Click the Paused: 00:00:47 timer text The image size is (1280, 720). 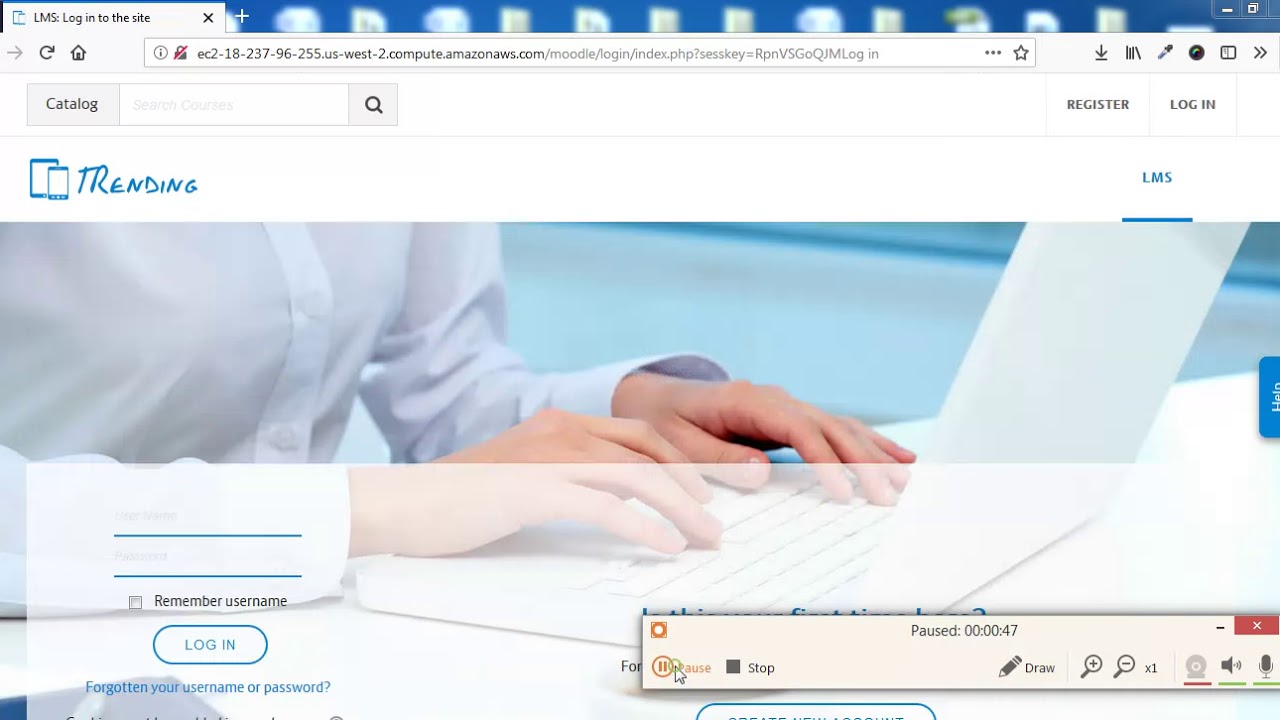pyautogui.click(x=964, y=631)
